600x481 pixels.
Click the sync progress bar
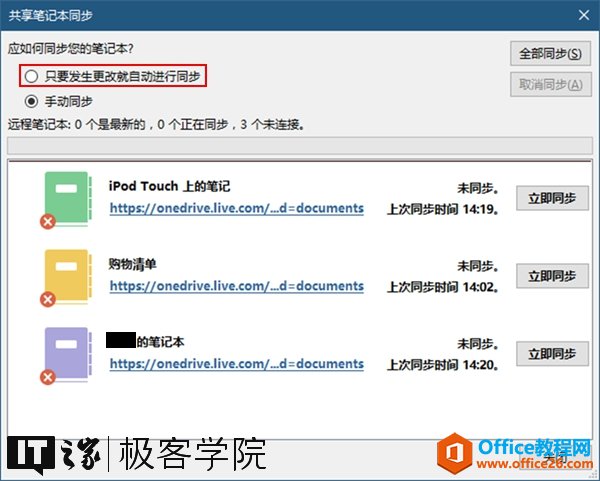[300, 145]
